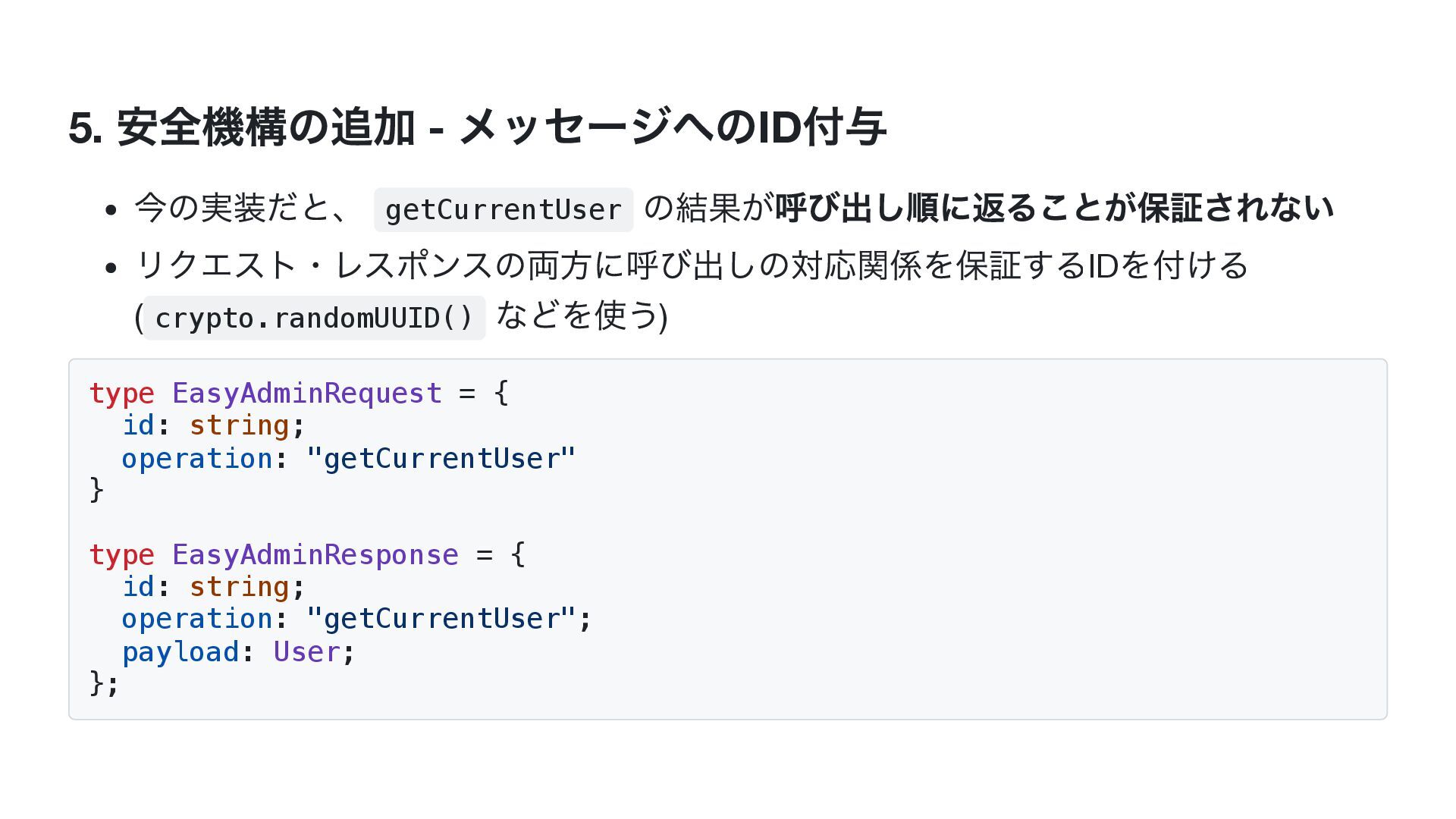This screenshot has width=1456, height=819.
Task: Click the text などを使う) after the code chip
Action: [582, 315]
